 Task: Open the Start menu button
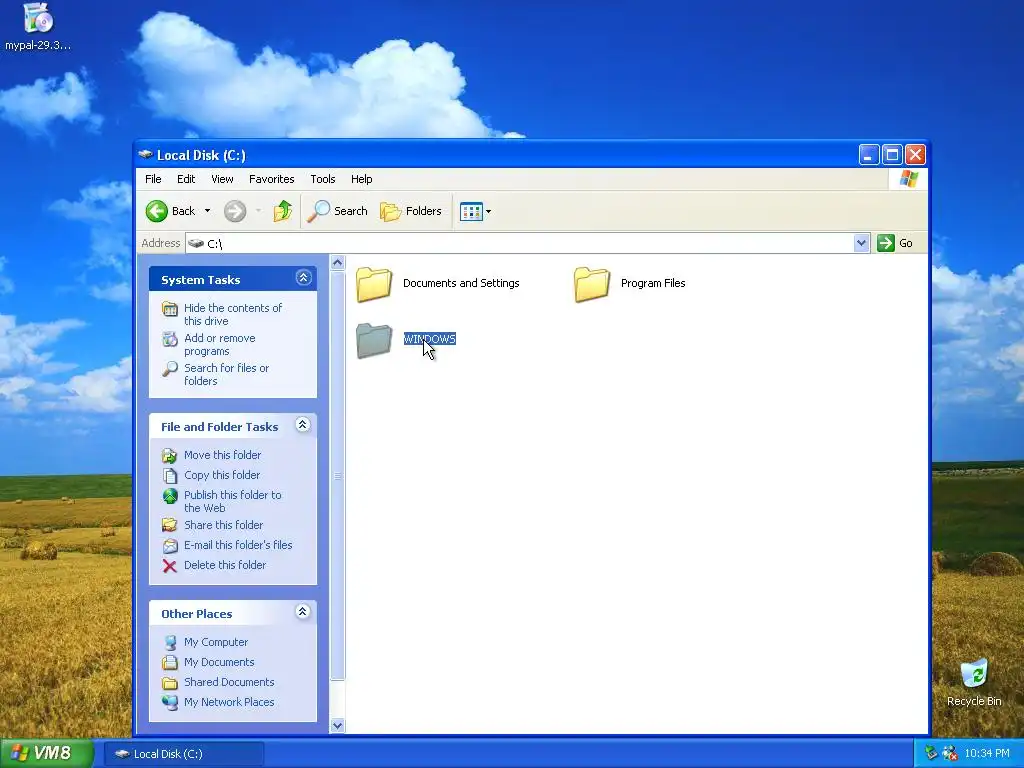click(x=47, y=753)
